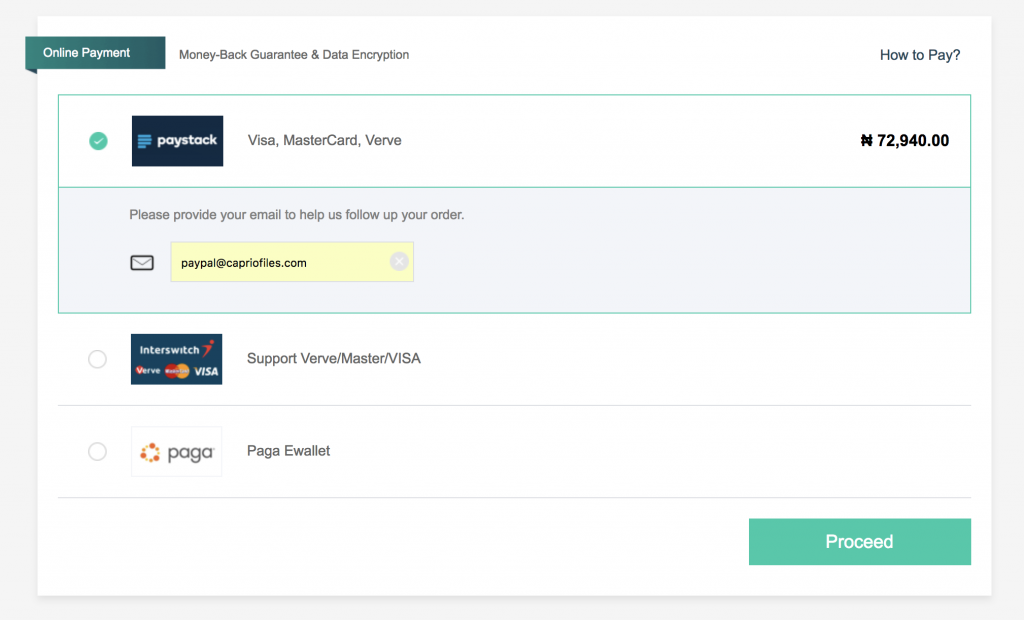Select the Interswitch payment radio button
Viewport: 1024px width, 620px height.
97,359
